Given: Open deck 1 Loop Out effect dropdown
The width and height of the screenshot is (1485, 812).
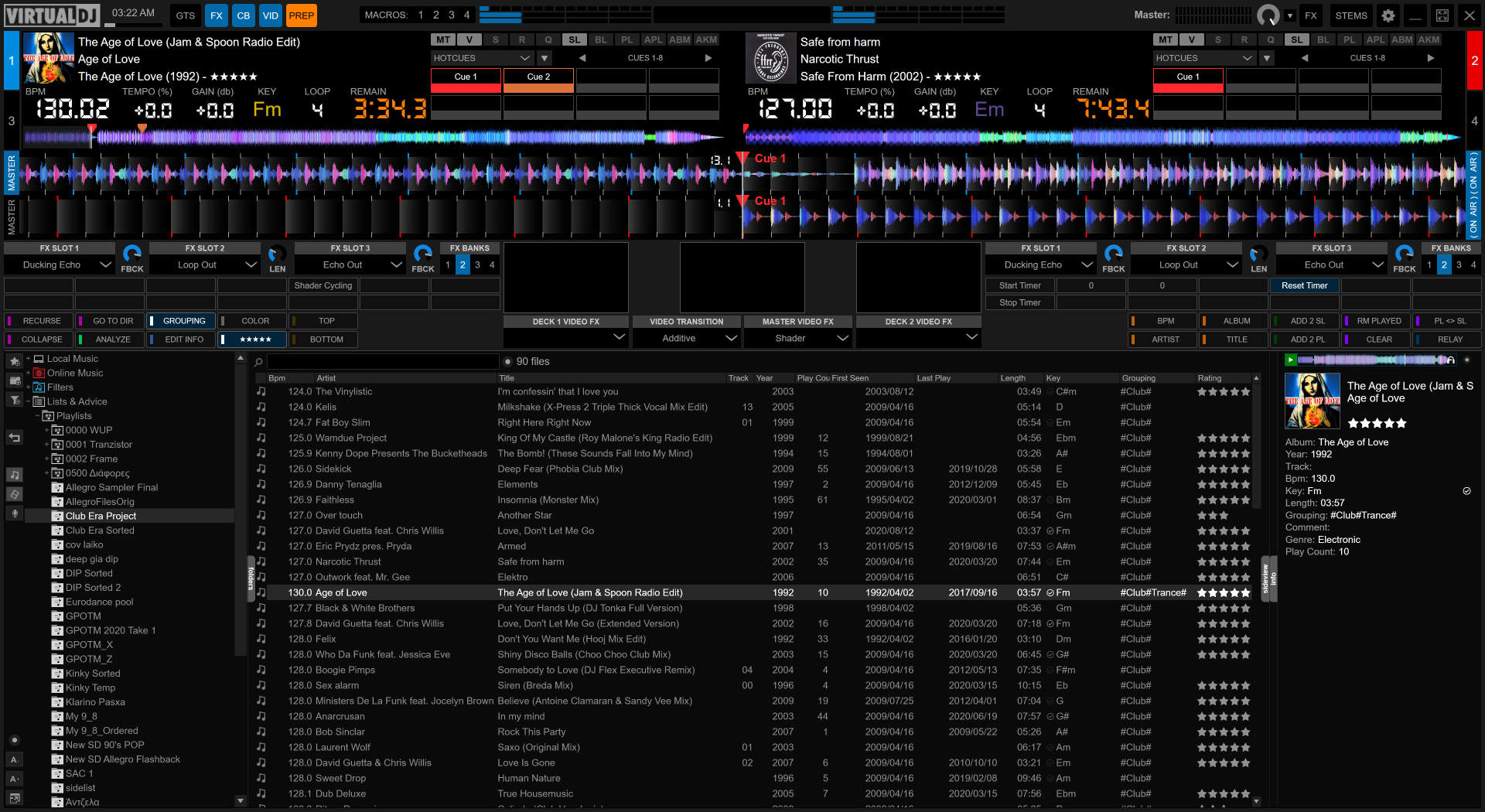Looking at the screenshot, I should 205,264.
